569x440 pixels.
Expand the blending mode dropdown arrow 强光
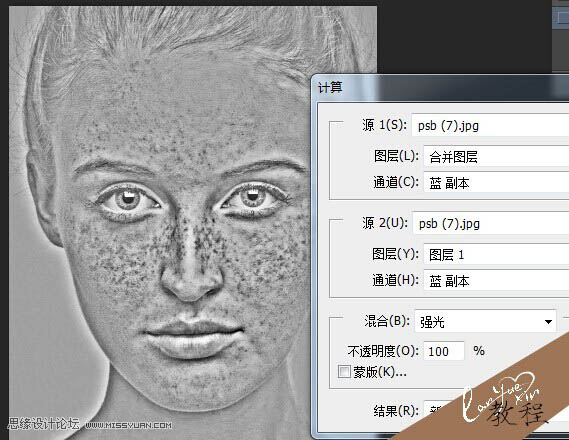point(548,321)
